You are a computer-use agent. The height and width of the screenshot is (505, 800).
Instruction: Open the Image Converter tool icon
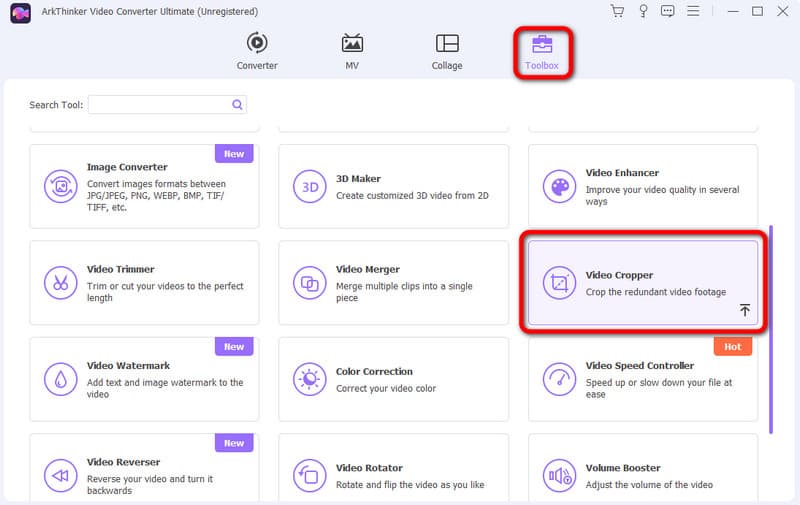tap(61, 186)
